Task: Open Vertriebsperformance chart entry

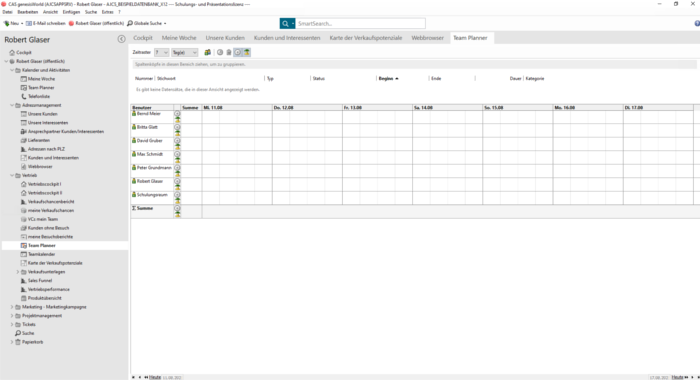Action: 49,289
